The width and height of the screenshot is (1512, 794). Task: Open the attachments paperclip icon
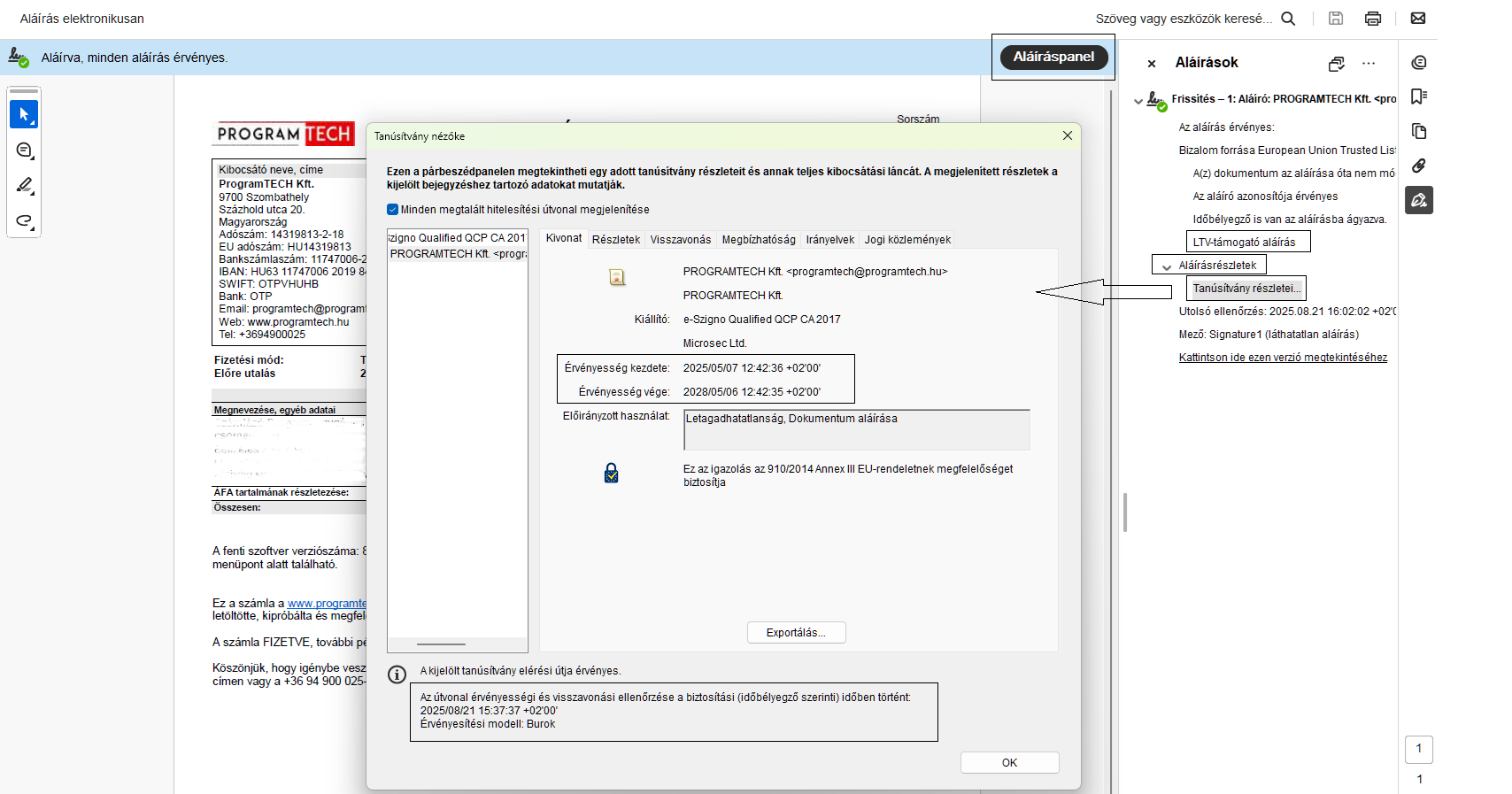point(1419,166)
